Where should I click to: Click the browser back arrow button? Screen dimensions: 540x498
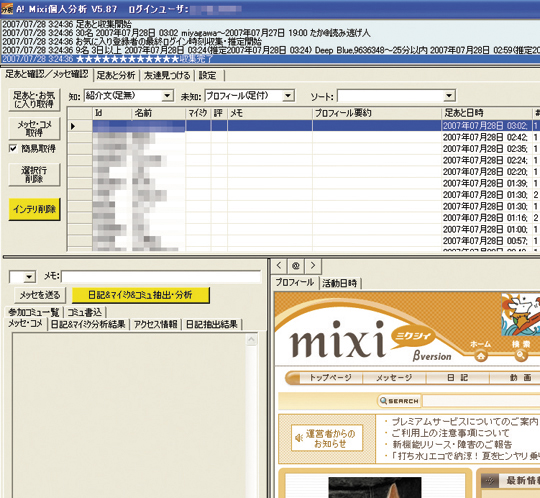tap(279, 266)
